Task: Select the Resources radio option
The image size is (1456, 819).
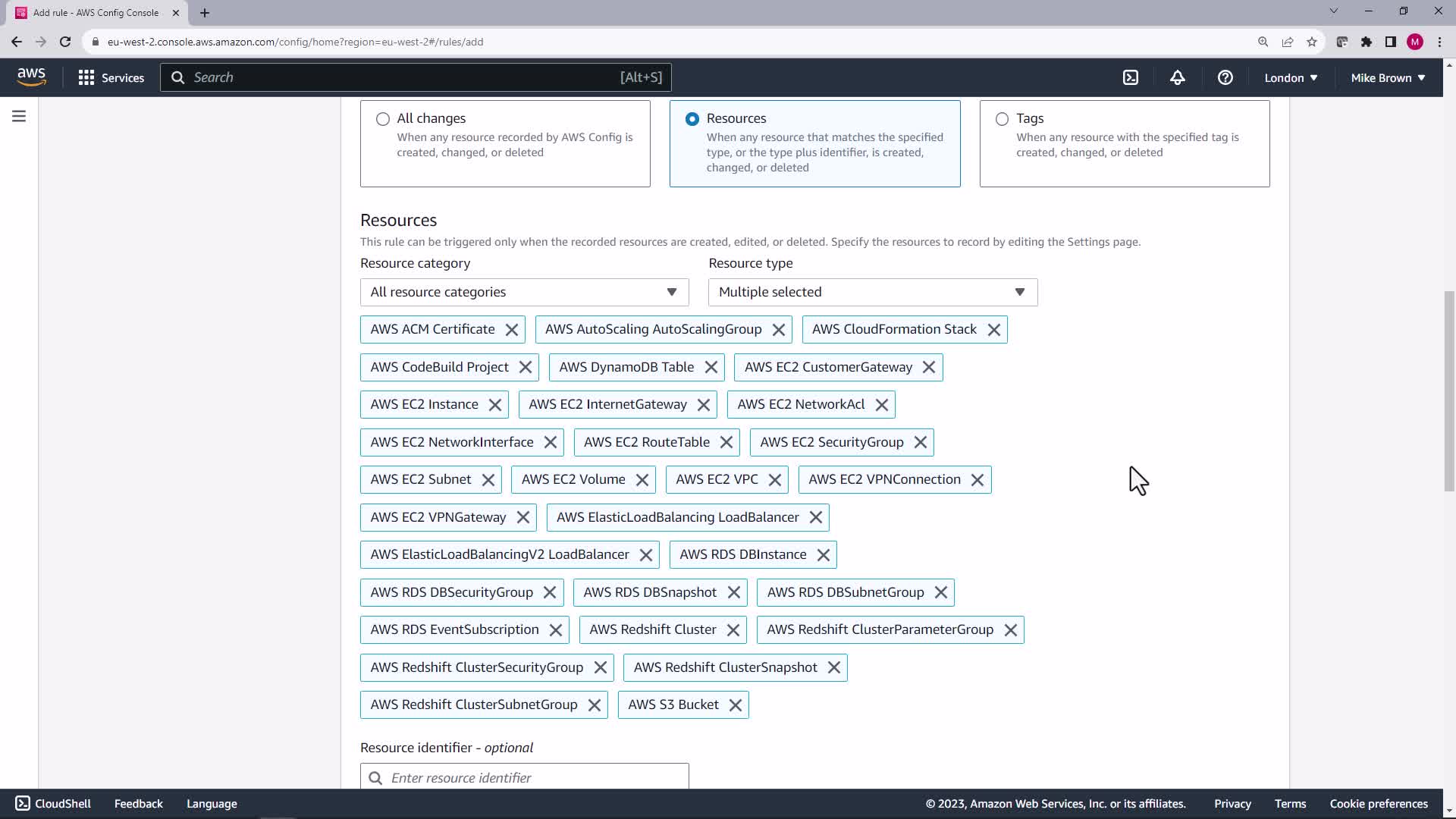Action: 692,119
